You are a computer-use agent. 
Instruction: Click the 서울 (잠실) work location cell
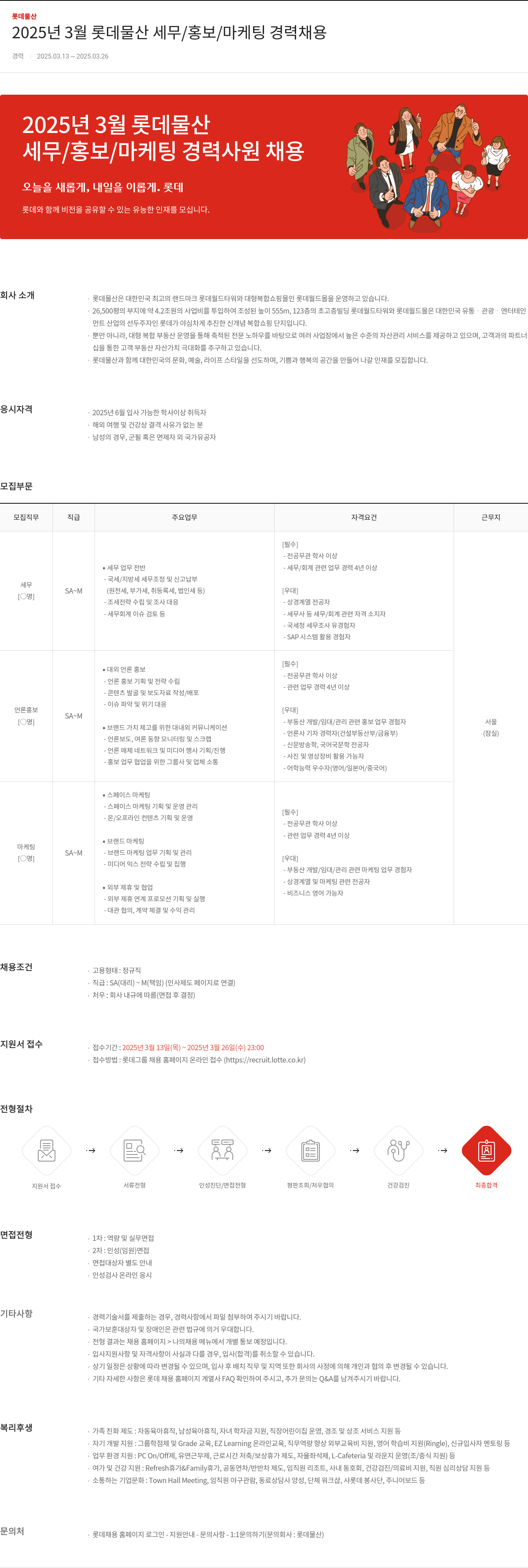click(x=491, y=728)
